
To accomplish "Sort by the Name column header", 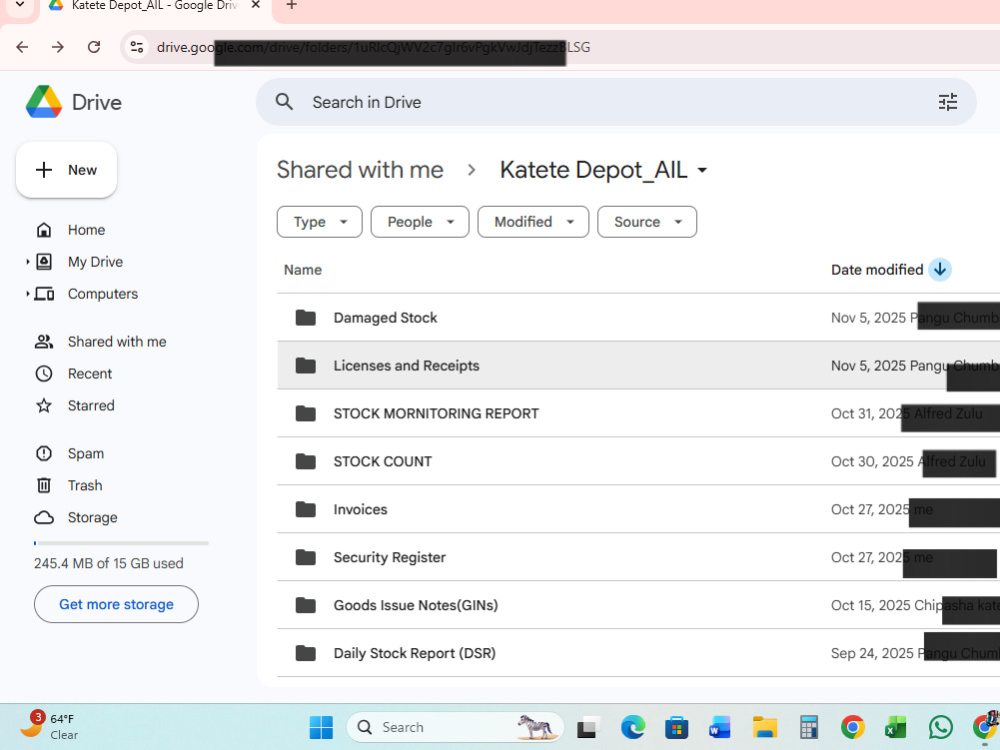I will [303, 270].
